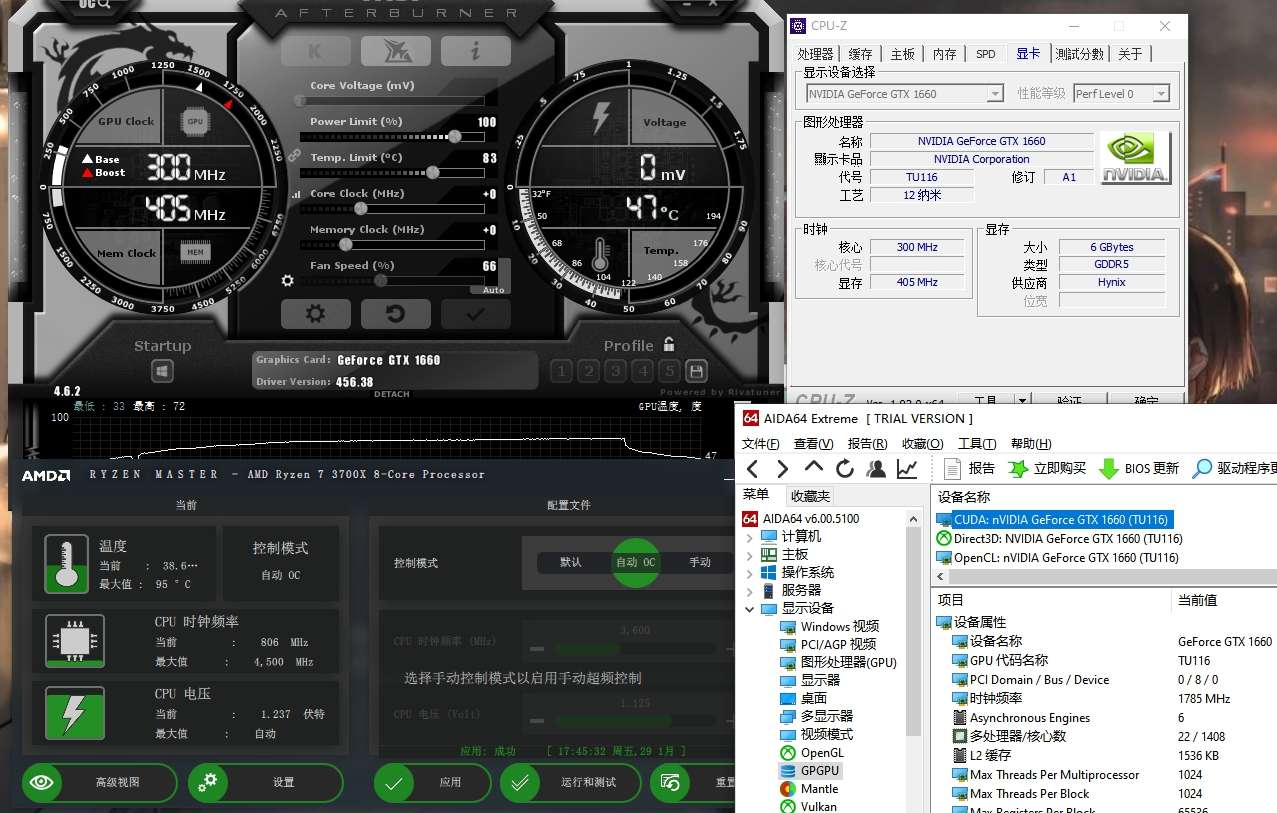This screenshot has height=813, width=1277.
Task: Toggle the Profile lock icon in Afterburner
Action: 669,344
